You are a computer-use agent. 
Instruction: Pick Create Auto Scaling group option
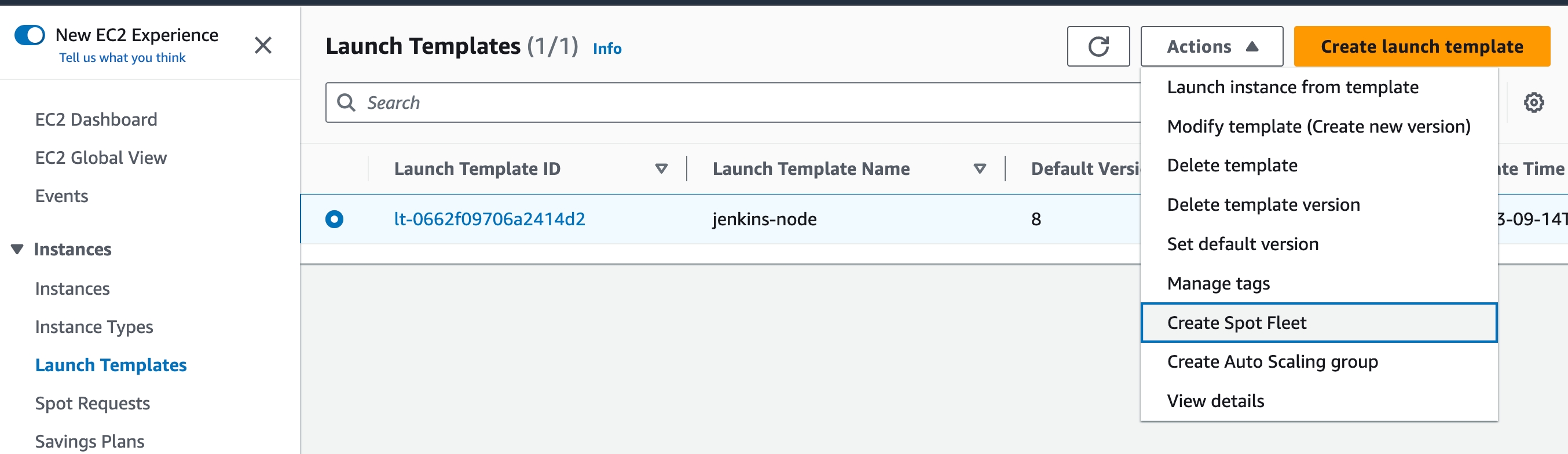click(1272, 361)
